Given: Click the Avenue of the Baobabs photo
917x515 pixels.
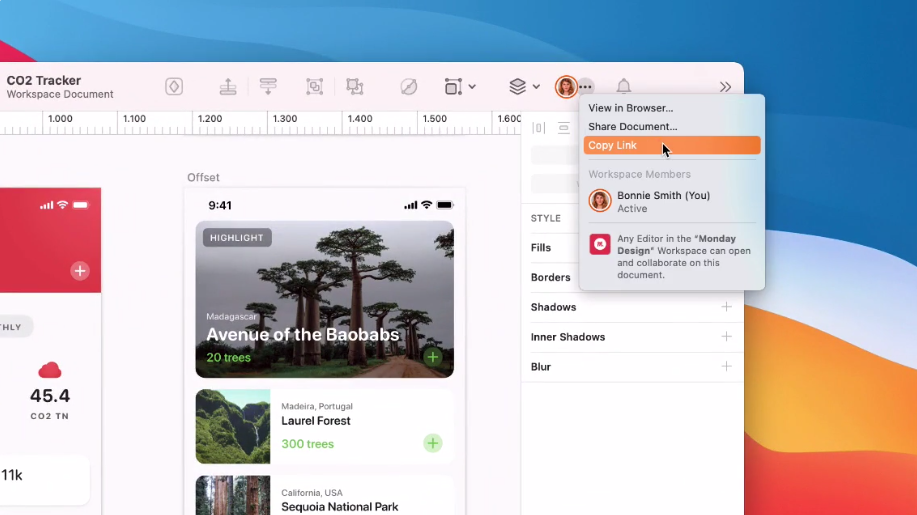Looking at the screenshot, I should pos(325,299).
